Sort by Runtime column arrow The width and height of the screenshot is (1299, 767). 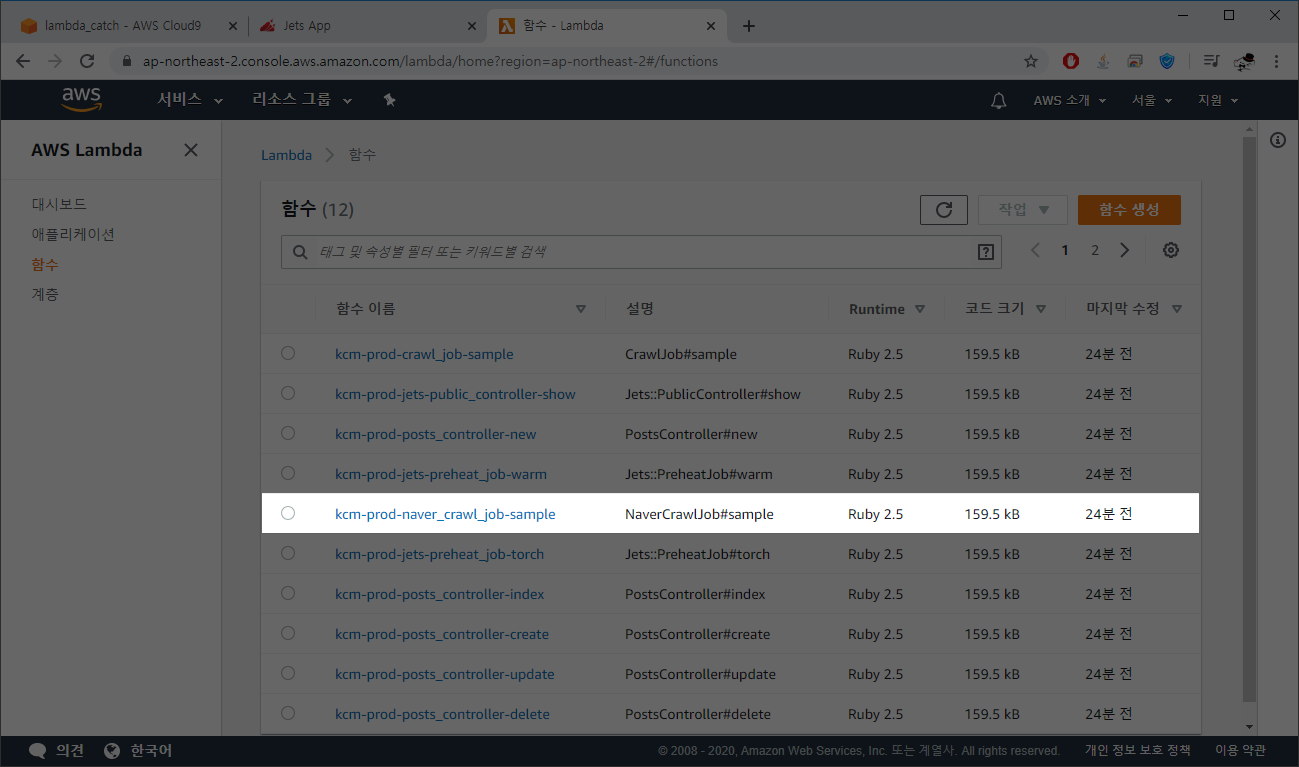(920, 309)
